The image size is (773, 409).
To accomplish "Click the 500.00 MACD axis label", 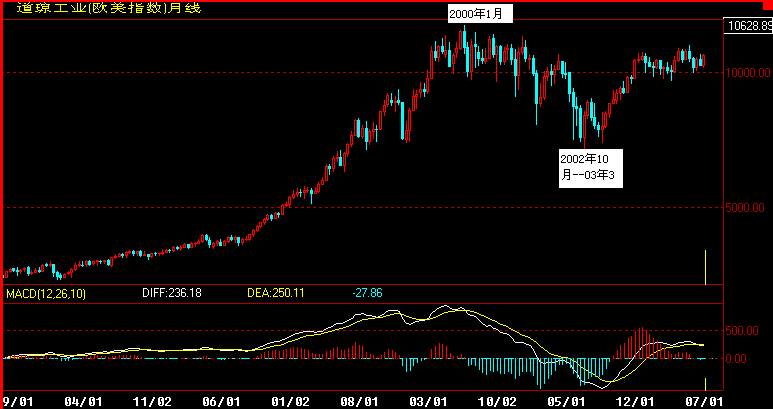I will [x=742, y=331].
